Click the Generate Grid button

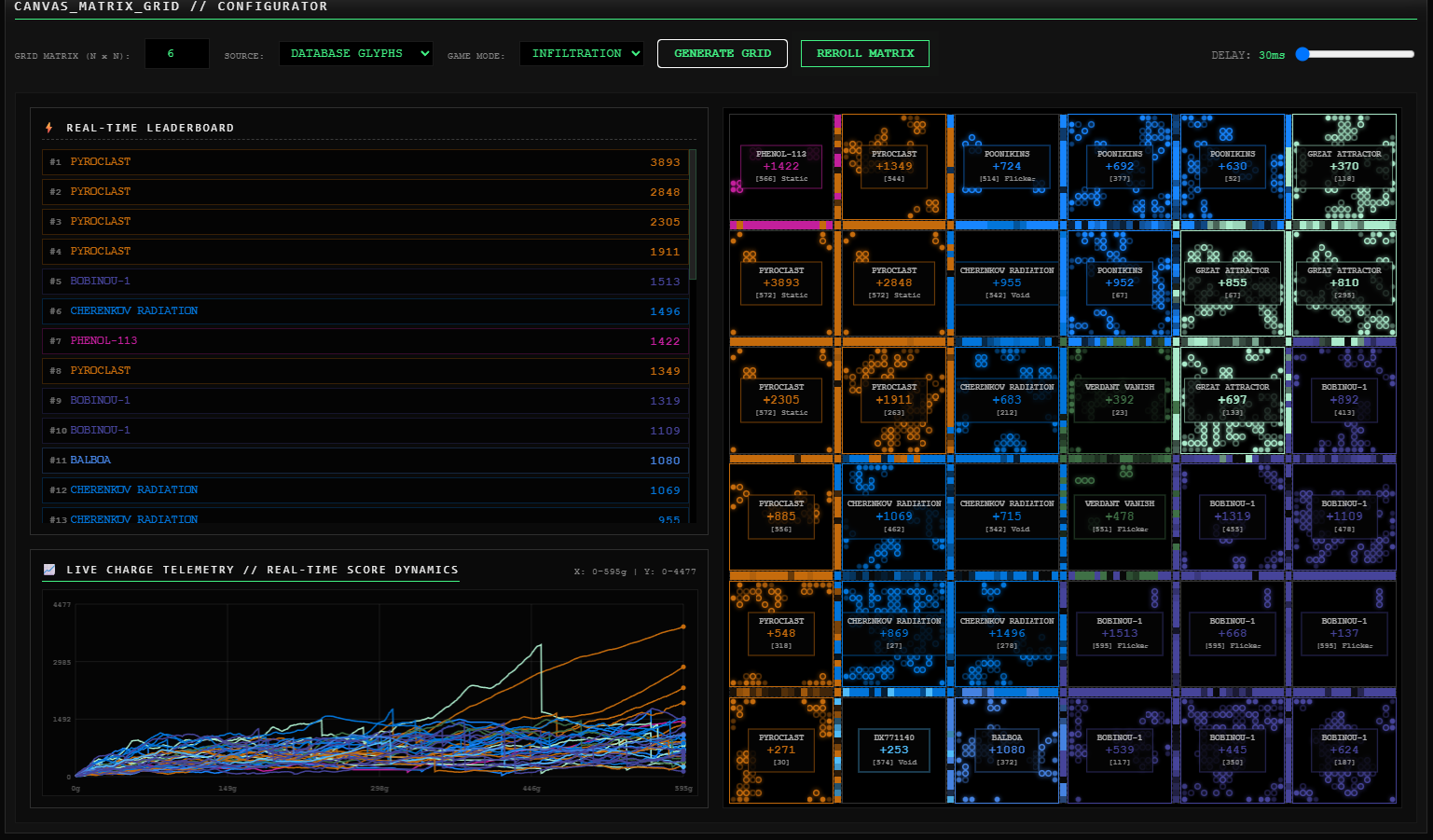click(723, 53)
